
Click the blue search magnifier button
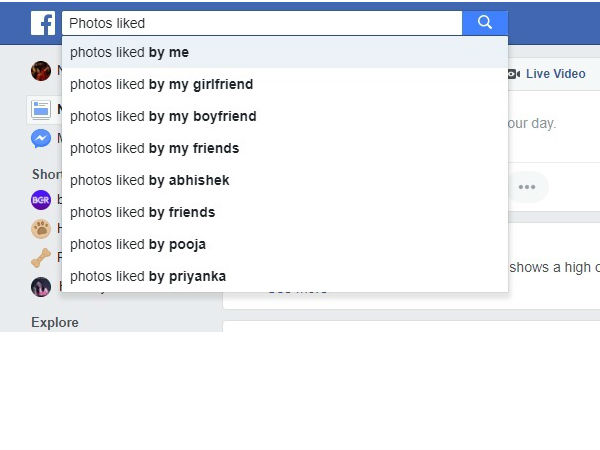pos(485,23)
